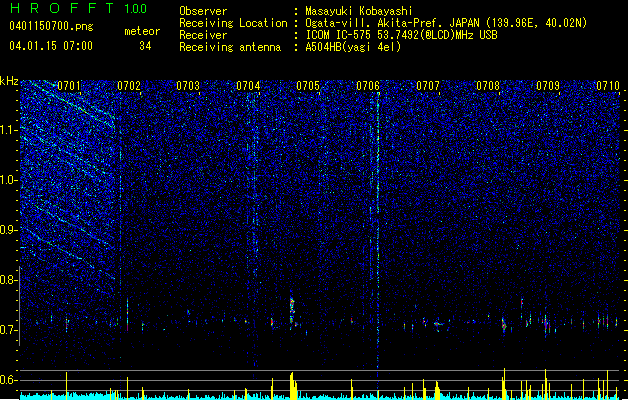
Task: Click the meteor count 34
Action: (x=145, y=46)
